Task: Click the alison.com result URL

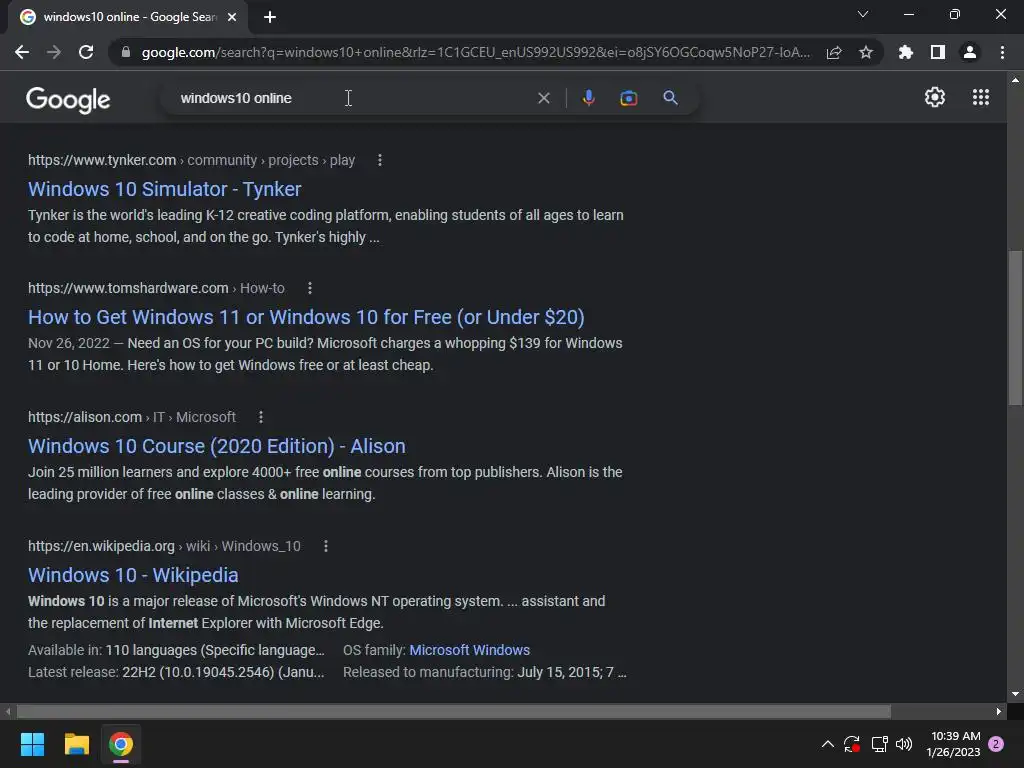Action: [x=85, y=417]
